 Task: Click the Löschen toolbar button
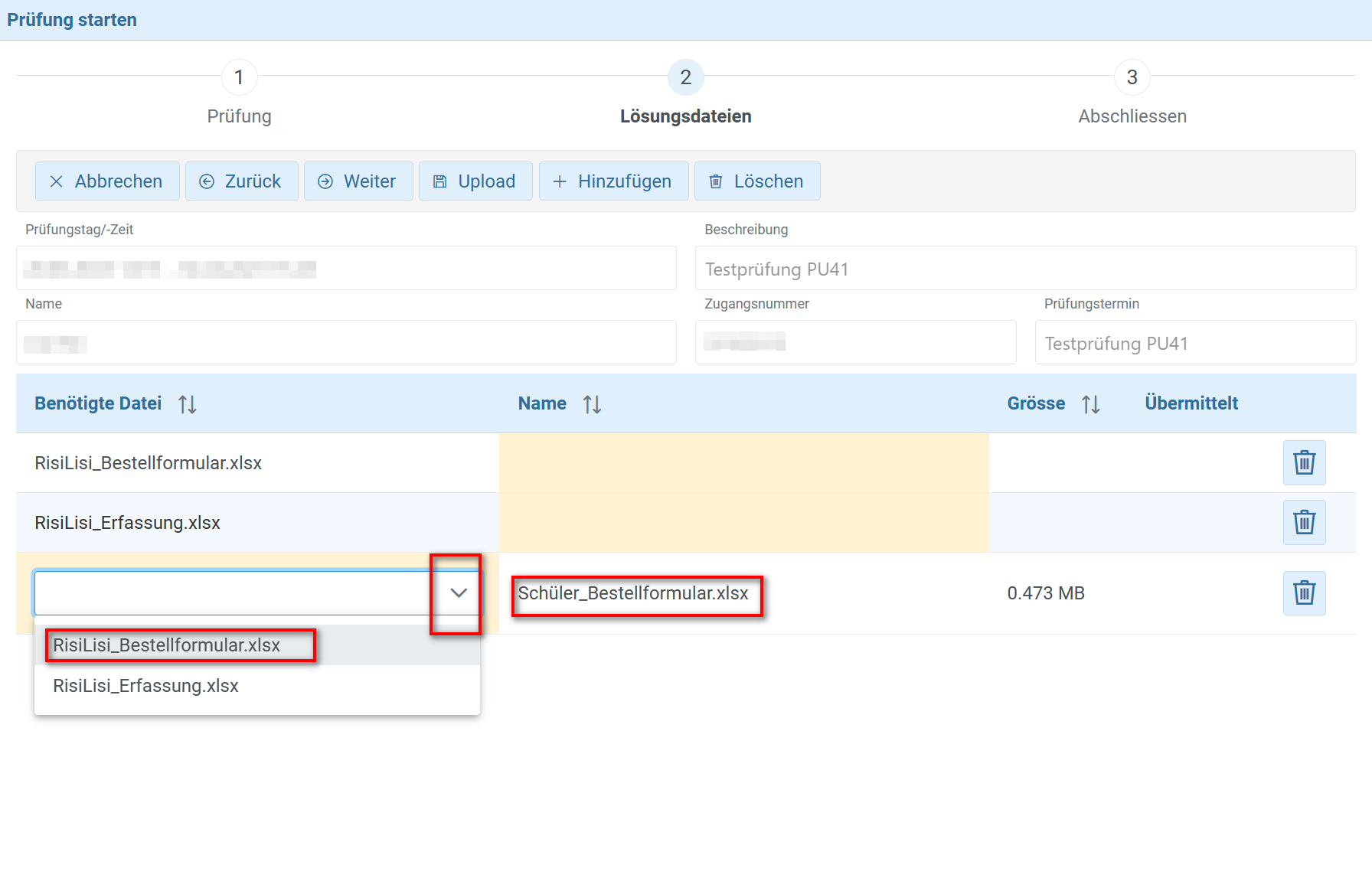point(757,181)
